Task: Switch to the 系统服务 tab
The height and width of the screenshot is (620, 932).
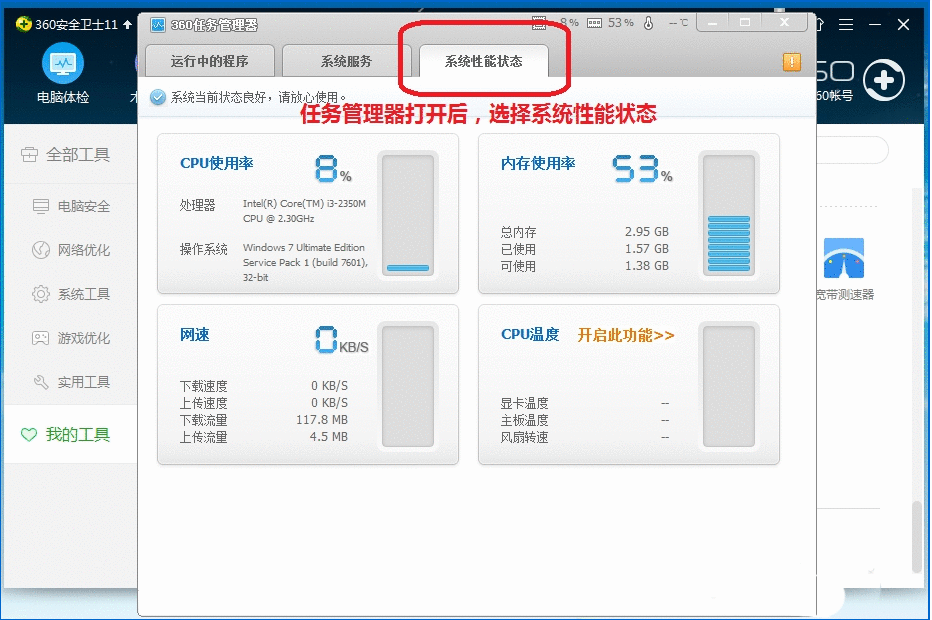Action: tap(343, 61)
